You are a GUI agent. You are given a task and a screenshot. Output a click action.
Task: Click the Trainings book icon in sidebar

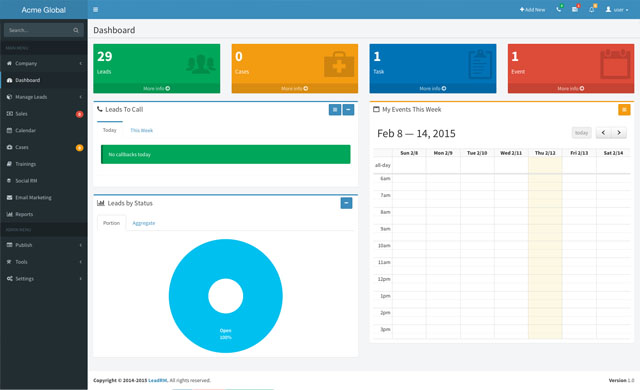(x=9, y=164)
